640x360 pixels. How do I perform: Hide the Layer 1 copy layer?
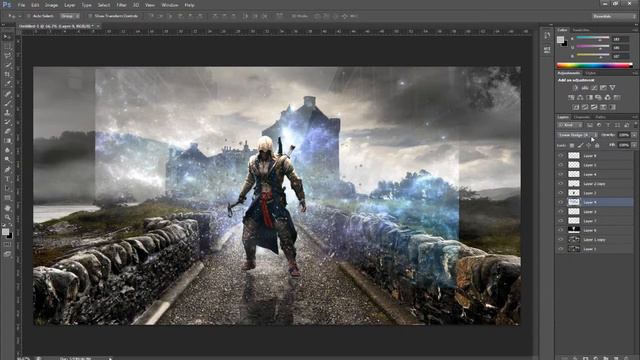[561, 240]
